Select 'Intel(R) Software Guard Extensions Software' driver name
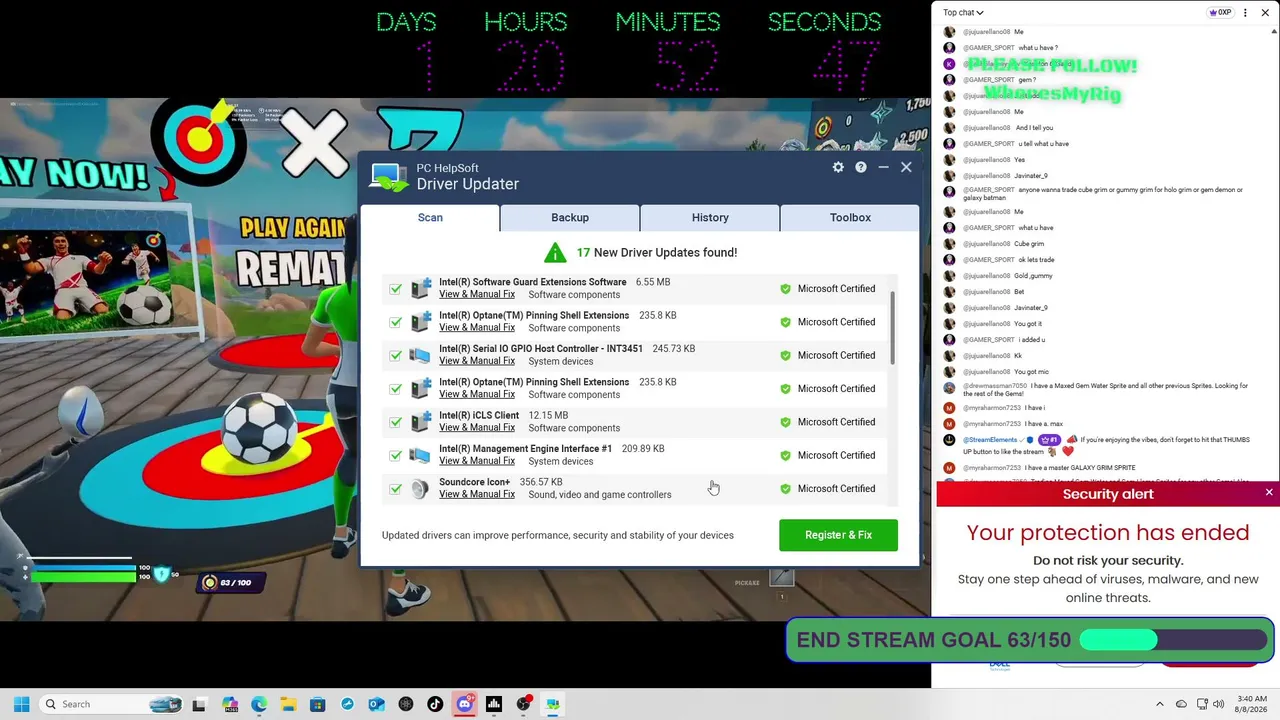1280x720 pixels. click(532, 282)
